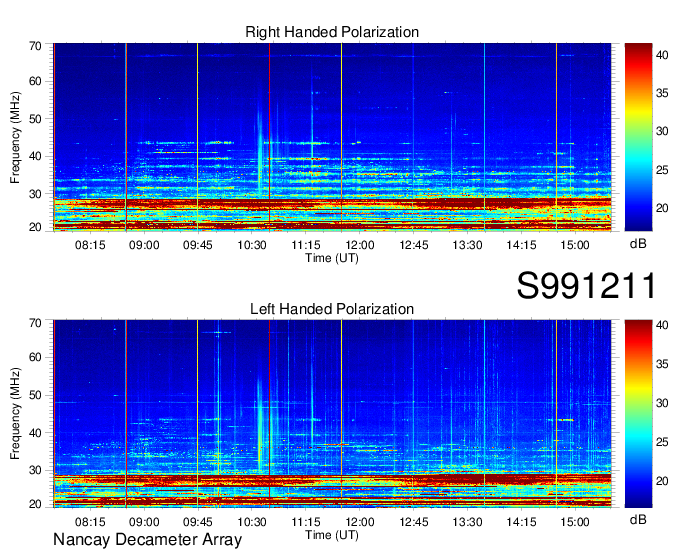Click 40 MHz tick on Right Handed plot

(35, 157)
